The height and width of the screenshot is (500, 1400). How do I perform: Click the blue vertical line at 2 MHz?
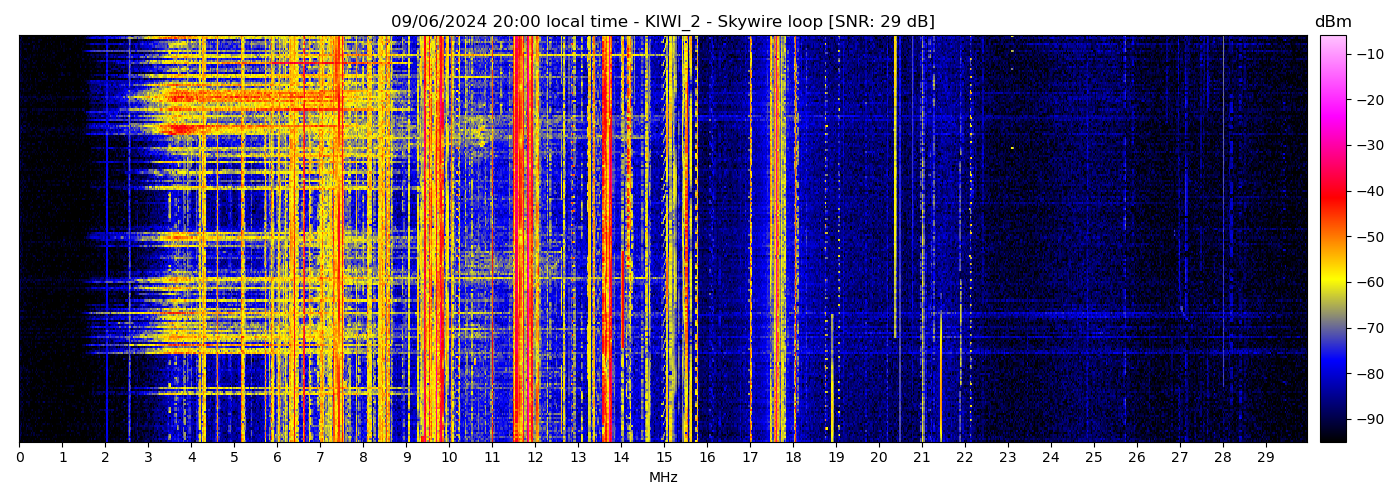[x=106, y=240]
